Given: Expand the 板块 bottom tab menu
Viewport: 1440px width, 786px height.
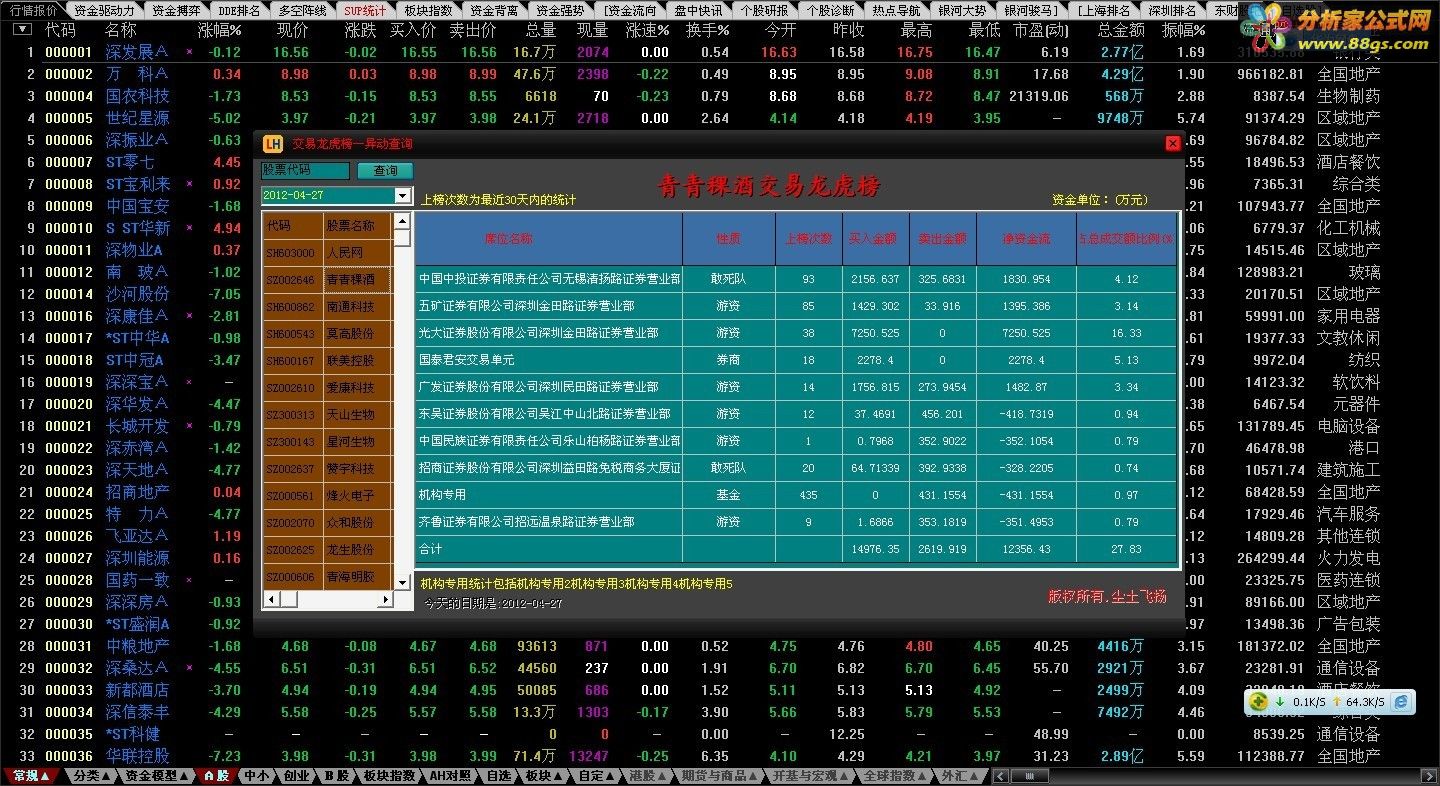Looking at the screenshot, I should tap(544, 776).
